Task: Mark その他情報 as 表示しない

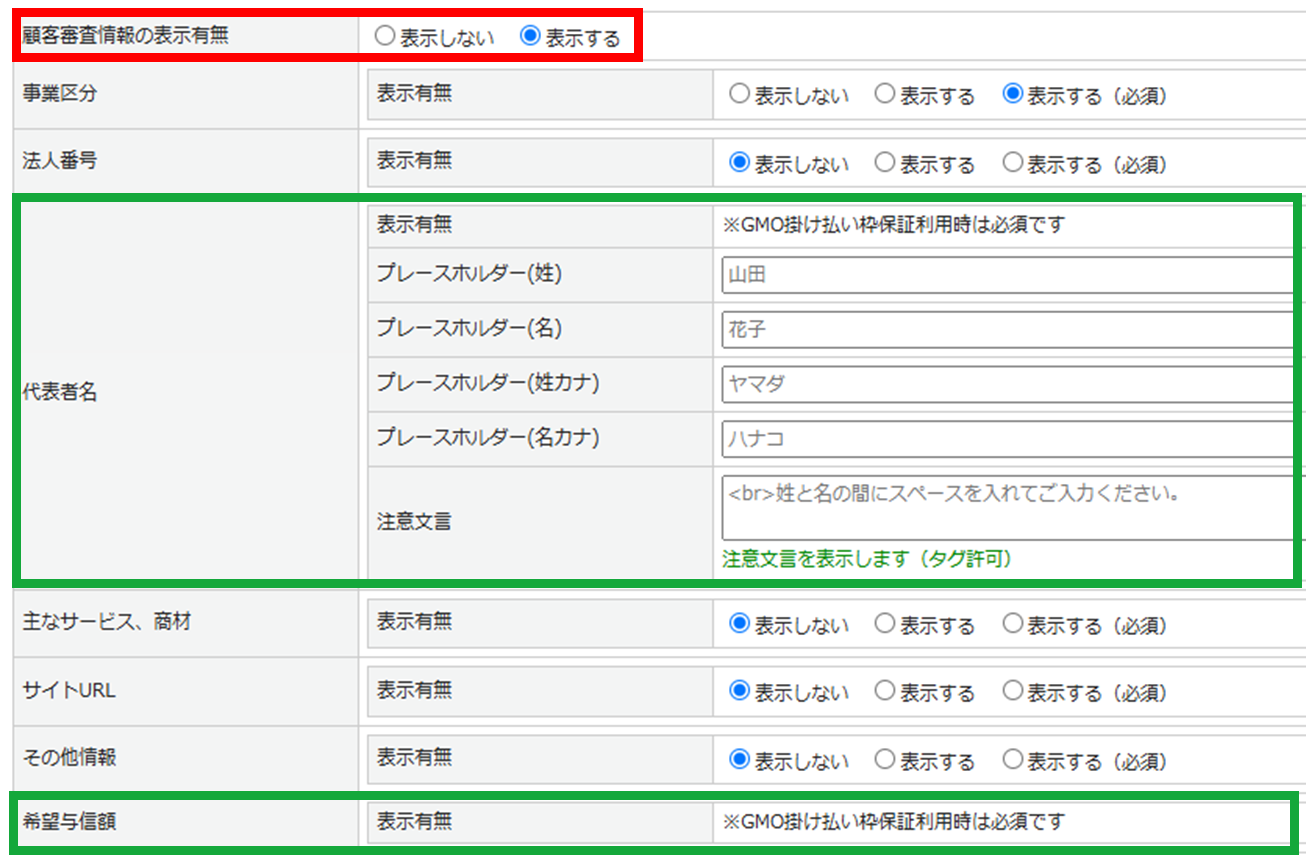Action: (739, 760)
